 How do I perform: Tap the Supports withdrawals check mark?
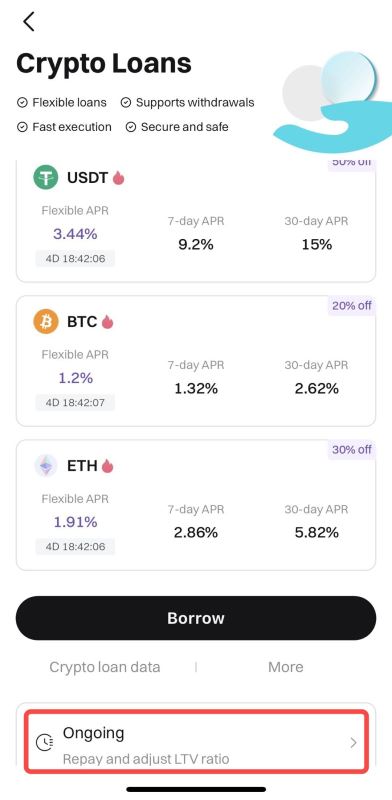click(126, 103)
